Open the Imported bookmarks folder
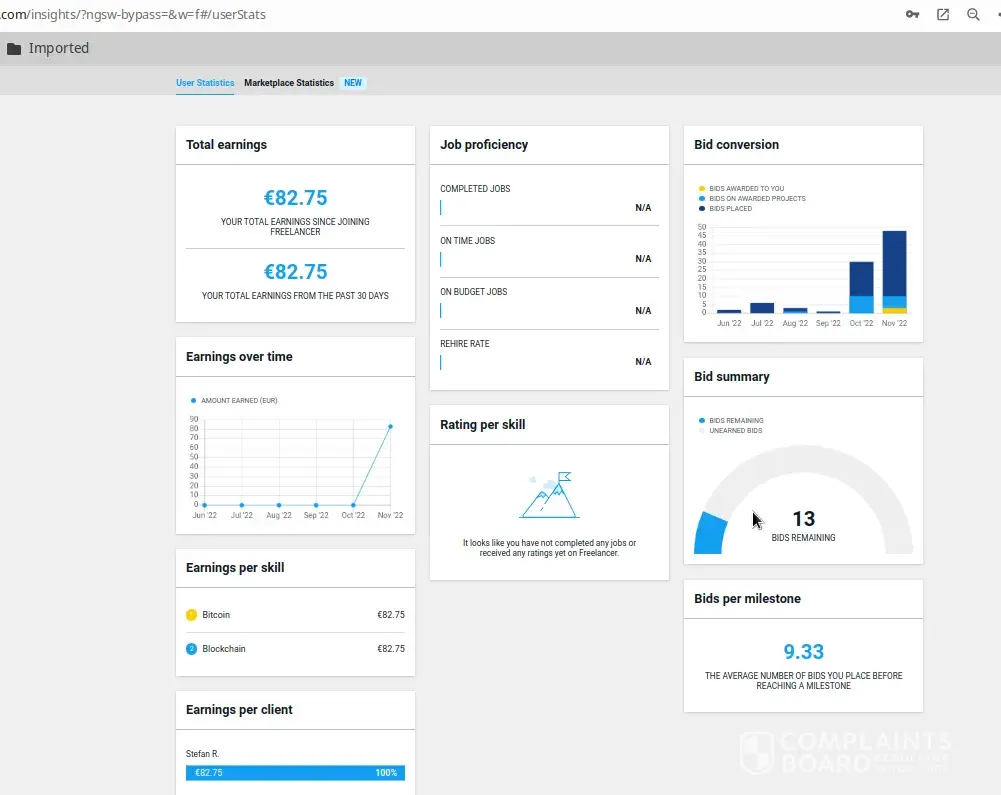 (47, 48)
